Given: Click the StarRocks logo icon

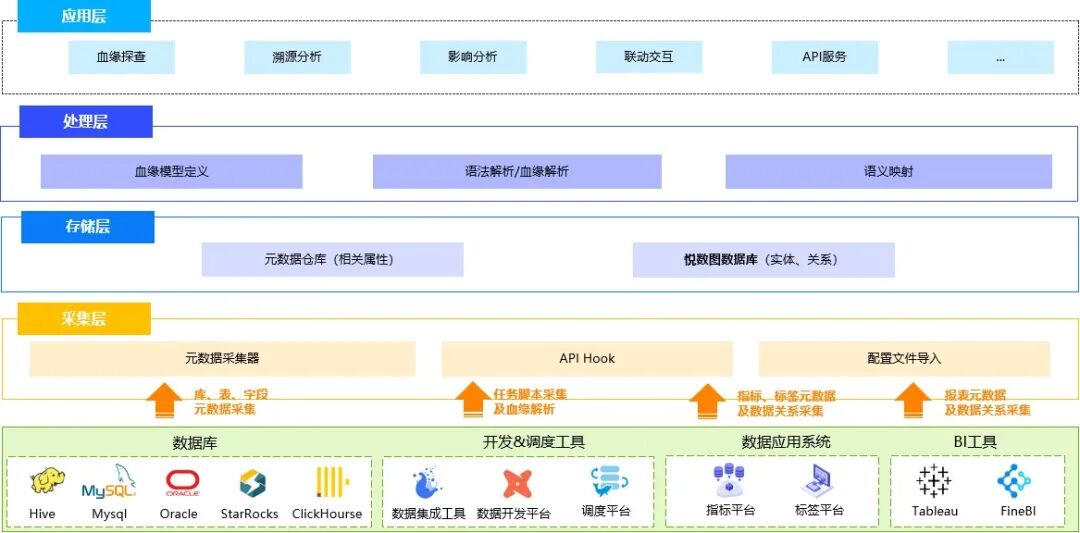Looking at the screenshot, I should pos(253,483).
